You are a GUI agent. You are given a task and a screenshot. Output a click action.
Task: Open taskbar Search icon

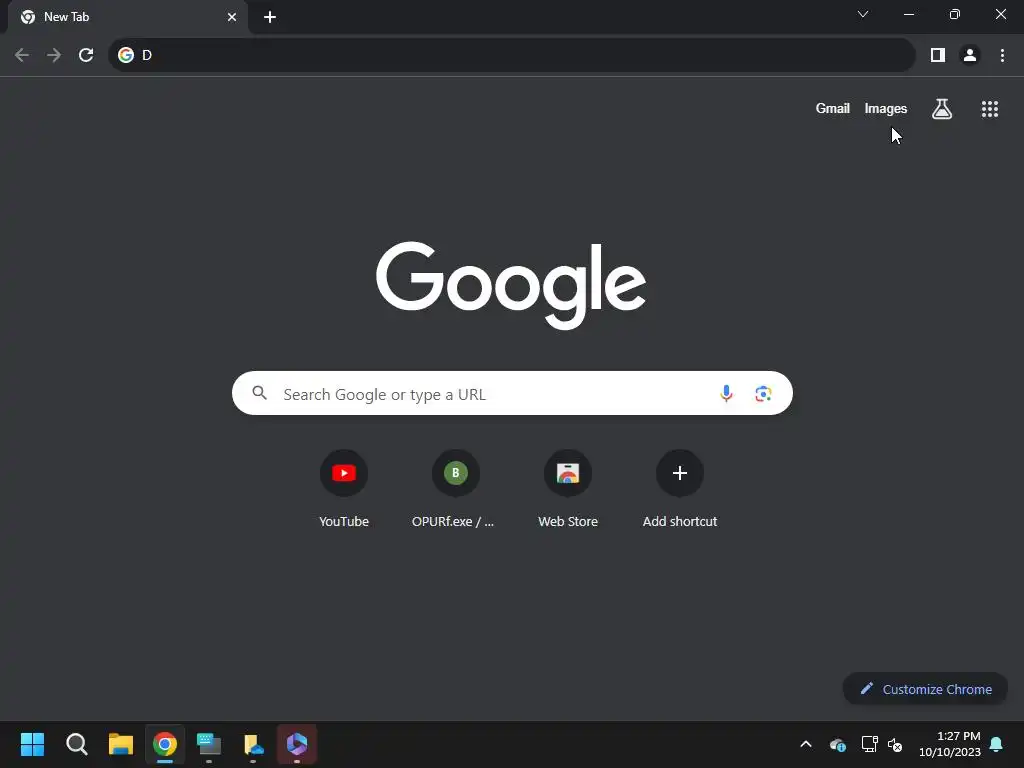coord(76,744)
